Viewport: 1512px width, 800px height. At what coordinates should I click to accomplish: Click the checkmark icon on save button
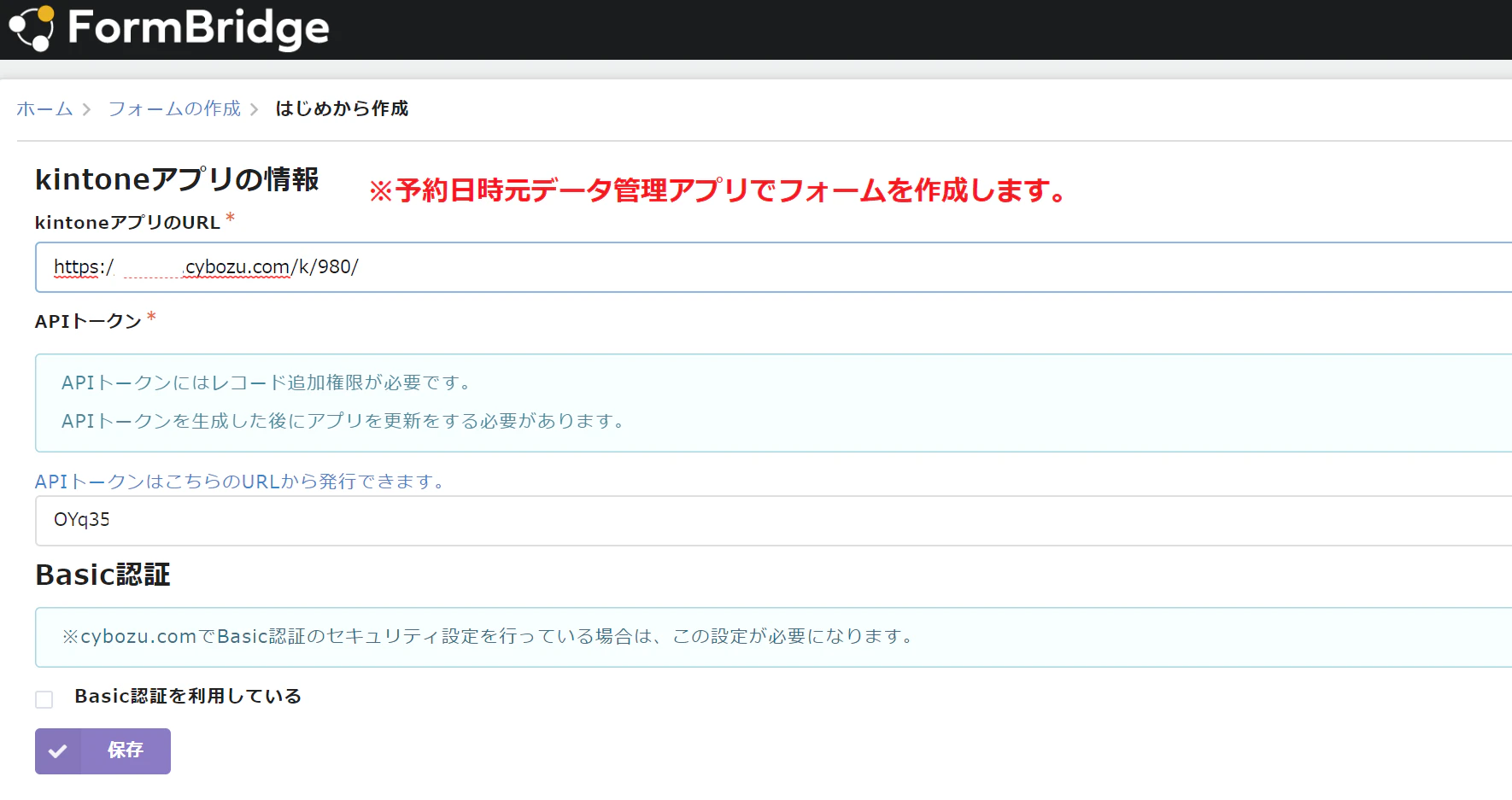click(57, 751)
